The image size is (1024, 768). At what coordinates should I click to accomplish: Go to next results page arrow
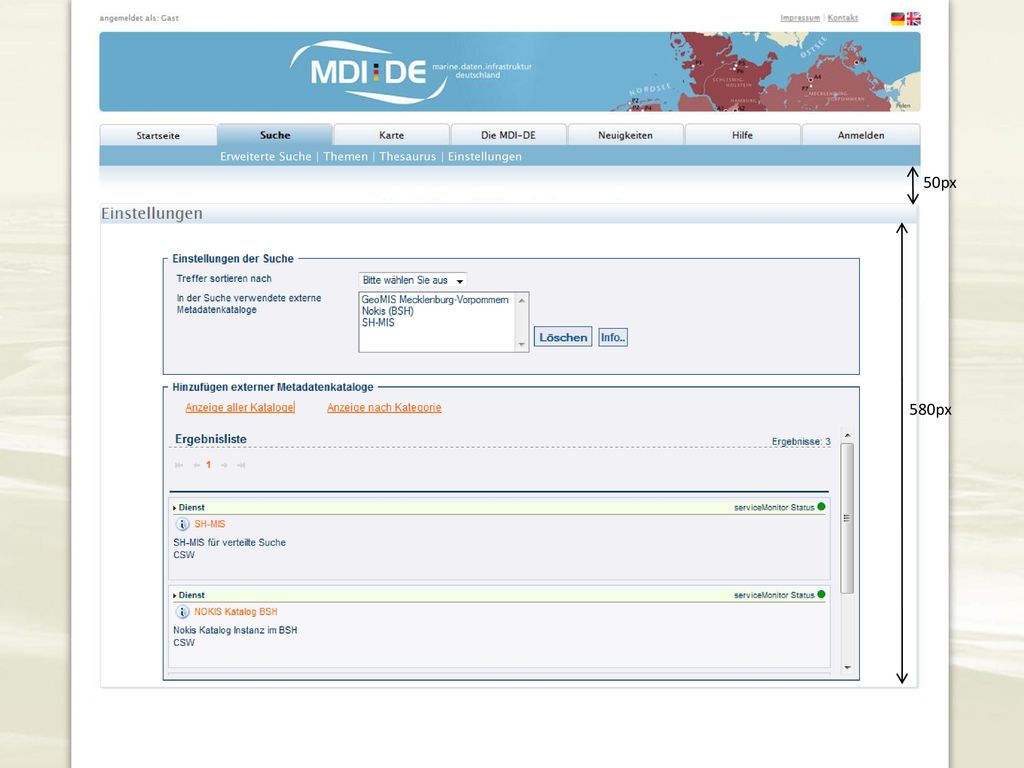224,465
